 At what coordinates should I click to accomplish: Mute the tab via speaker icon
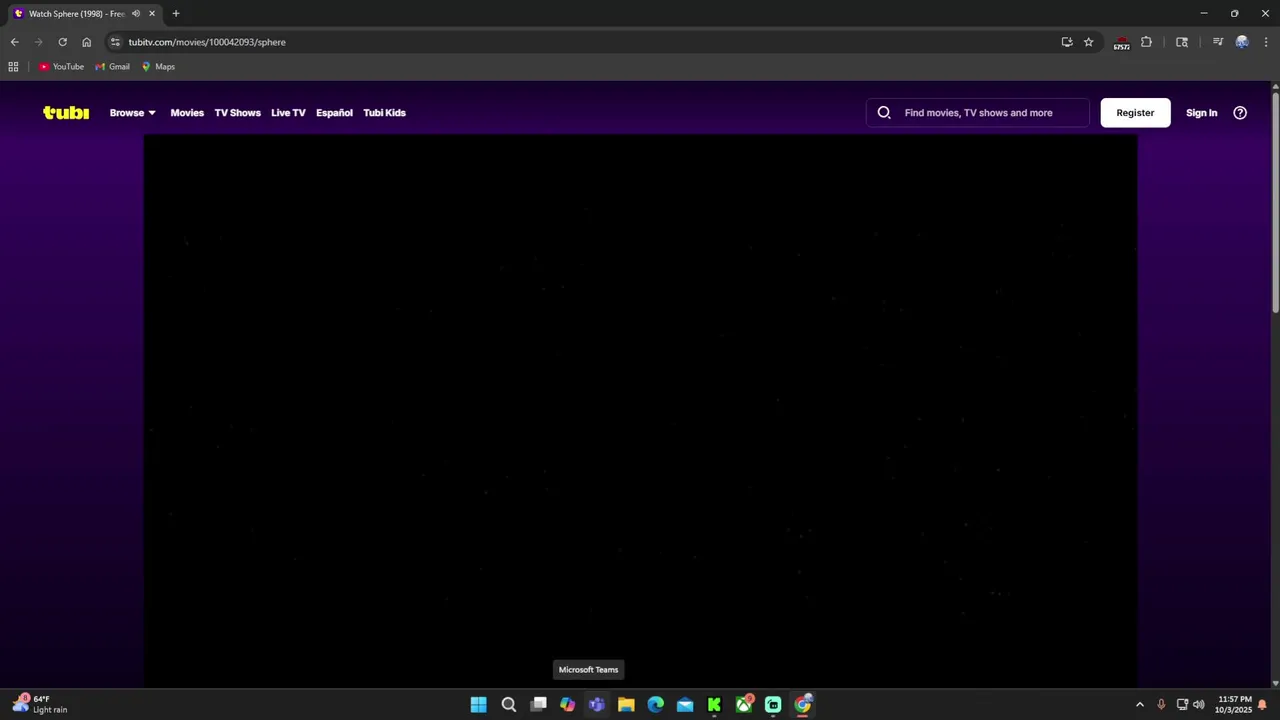pyautogui.click(x=136, y=14)
